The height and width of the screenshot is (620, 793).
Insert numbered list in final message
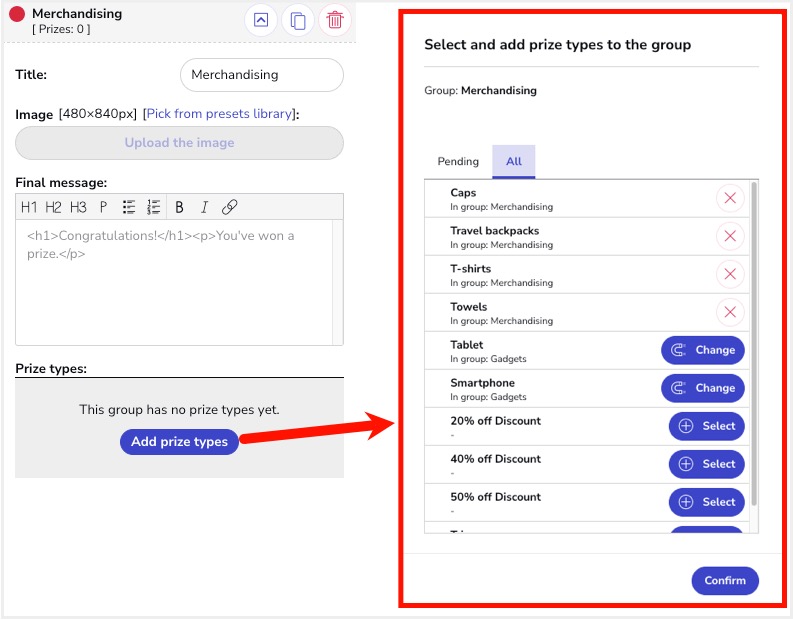(x=154, y=207)
